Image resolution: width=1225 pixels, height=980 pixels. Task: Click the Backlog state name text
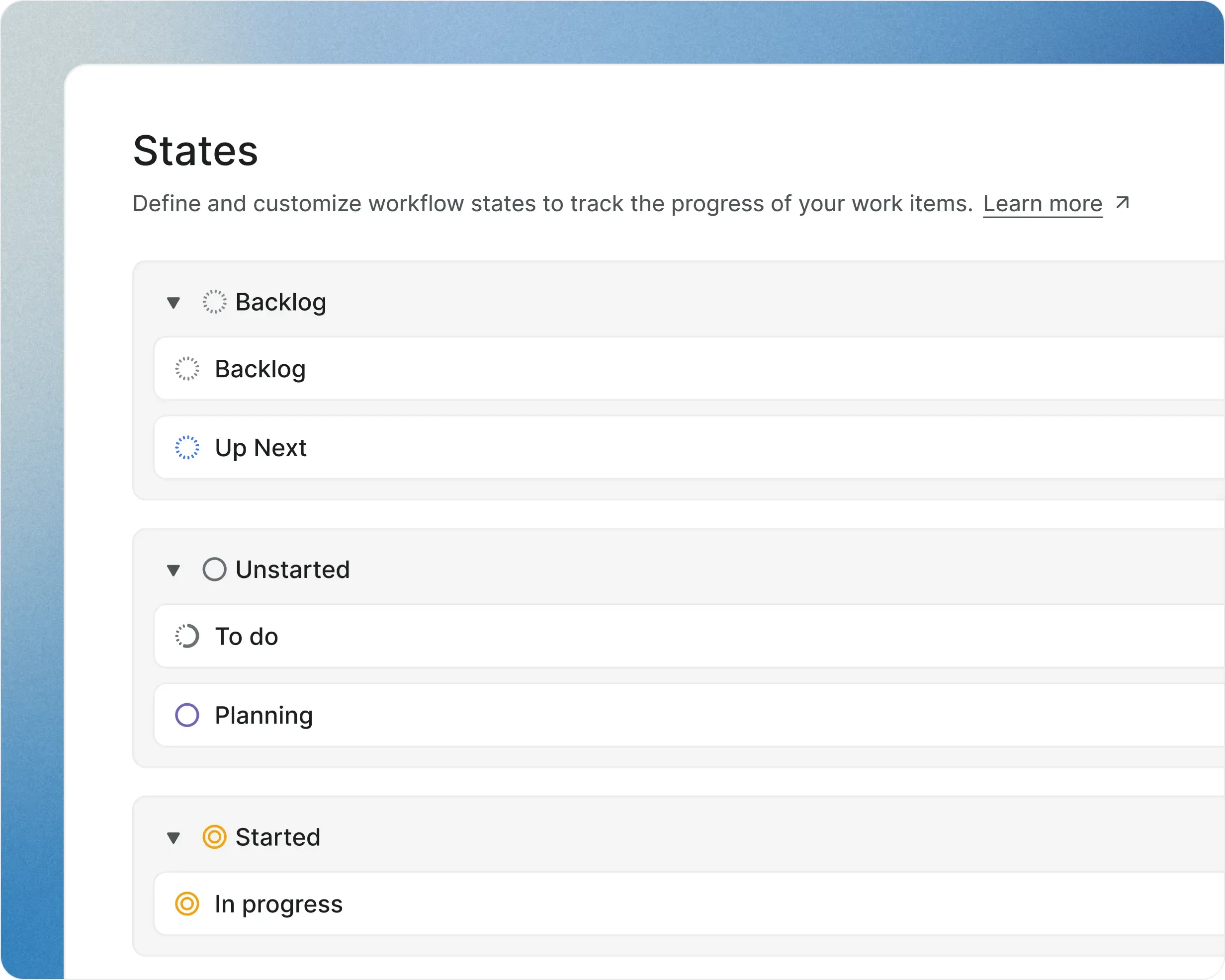pyautogui.click(x=261, y=368)
